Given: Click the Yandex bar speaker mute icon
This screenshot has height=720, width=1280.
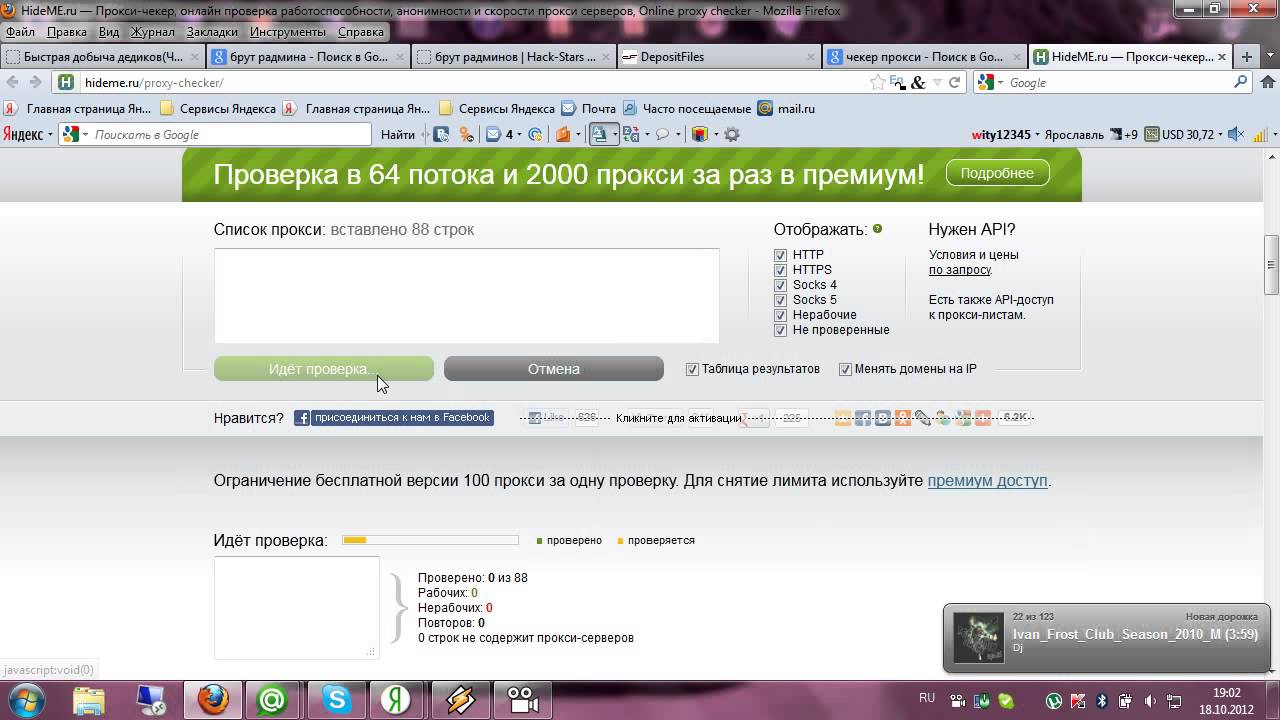Looking at the screenshot, I should [x=1235, y=134].
